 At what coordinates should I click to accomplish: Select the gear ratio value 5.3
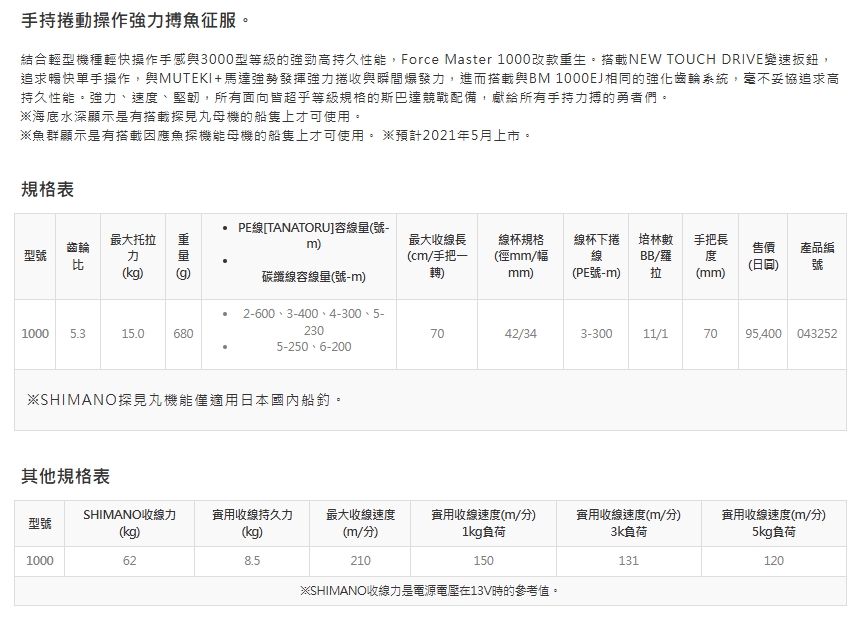pyautogui.click(x=78, y=334)
